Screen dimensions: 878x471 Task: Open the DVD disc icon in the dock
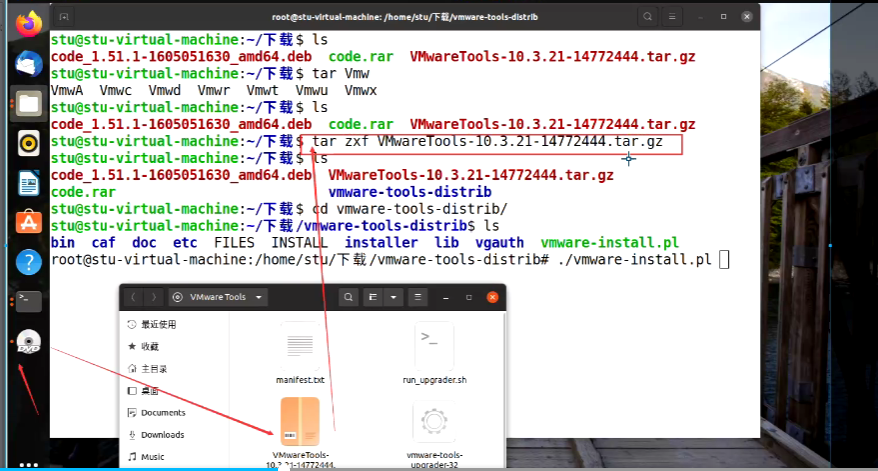coord(29,341)
